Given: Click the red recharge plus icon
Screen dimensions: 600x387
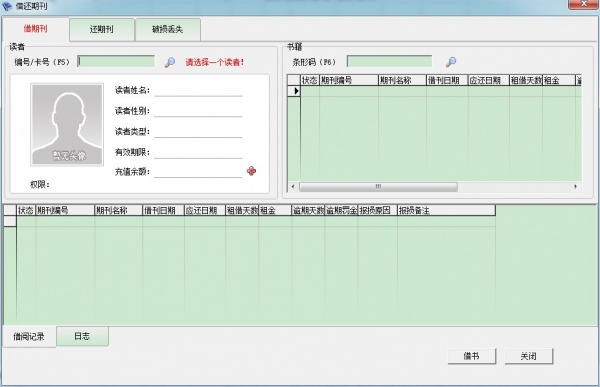Looking at the screenshot, I should pos(251,171).
